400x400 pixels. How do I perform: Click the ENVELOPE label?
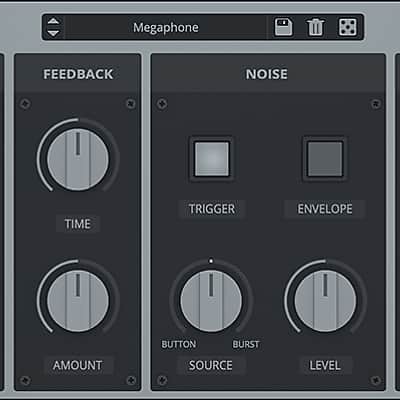pyautogui.click(x=325, y=209)
